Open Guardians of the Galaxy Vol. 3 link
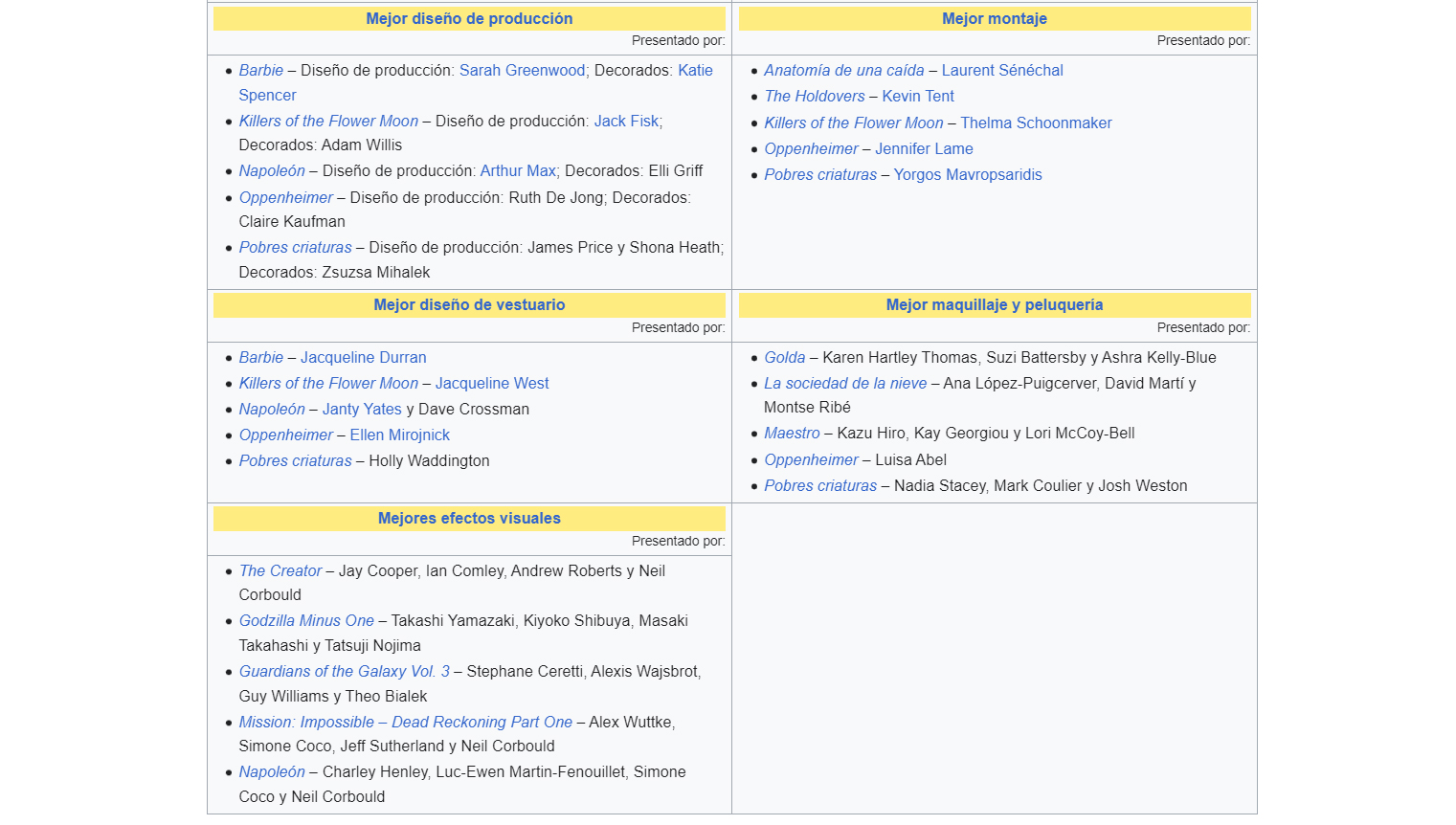 [345, 671]
